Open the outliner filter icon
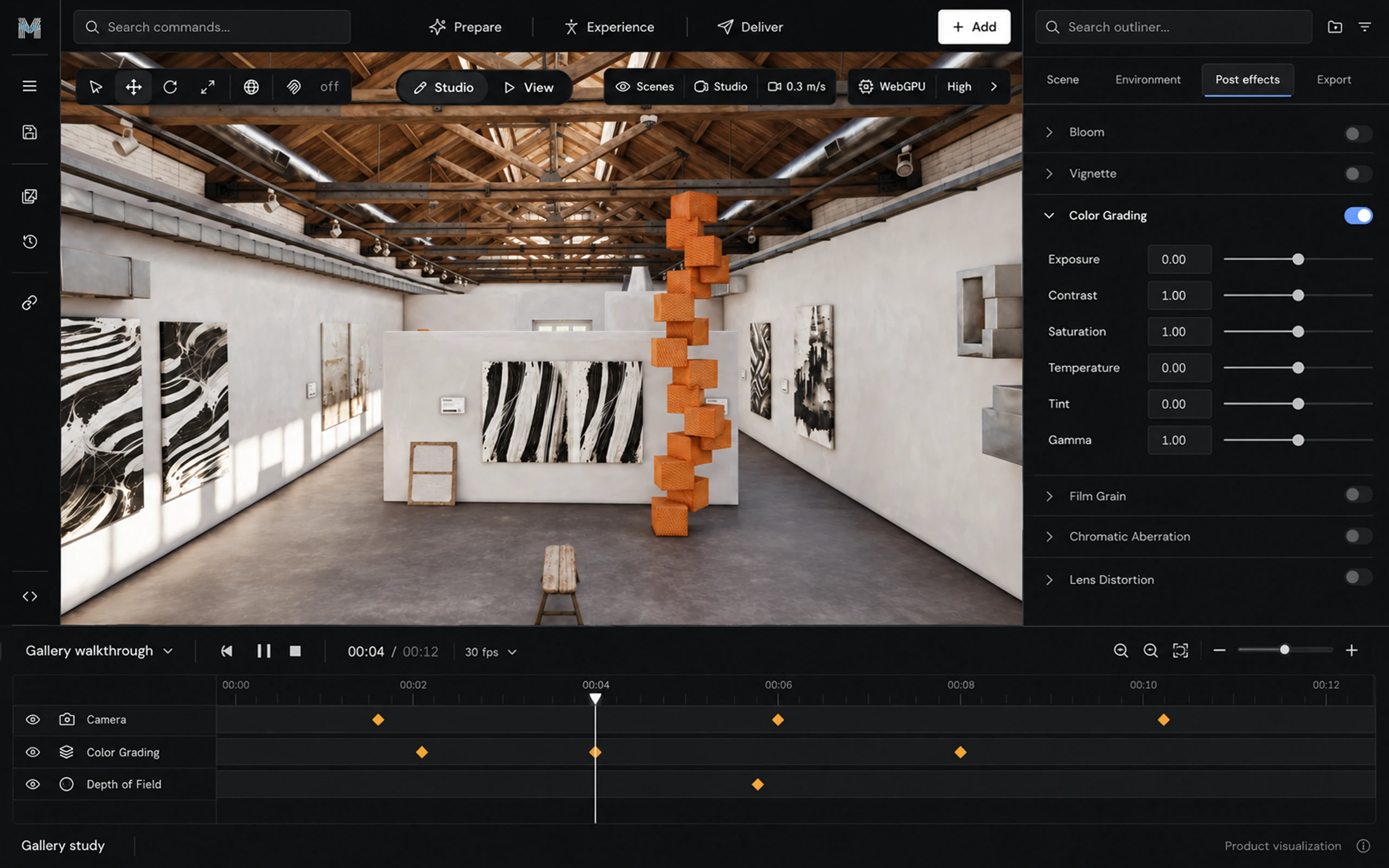This screenshot has width=1389, height=868. [x=1365, y=27]
